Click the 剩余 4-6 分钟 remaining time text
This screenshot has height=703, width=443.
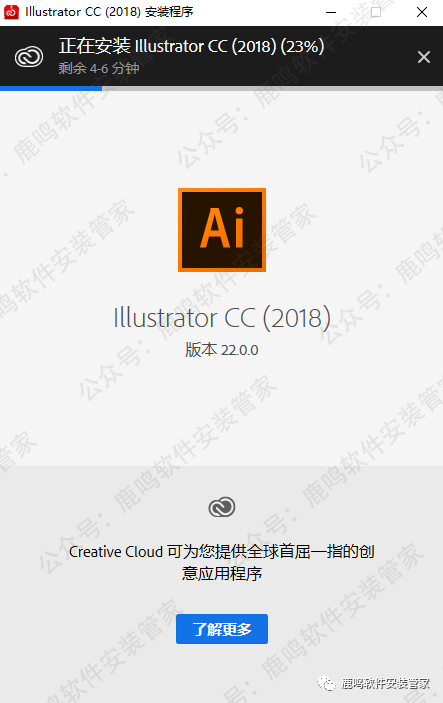(x=99, y=69)
